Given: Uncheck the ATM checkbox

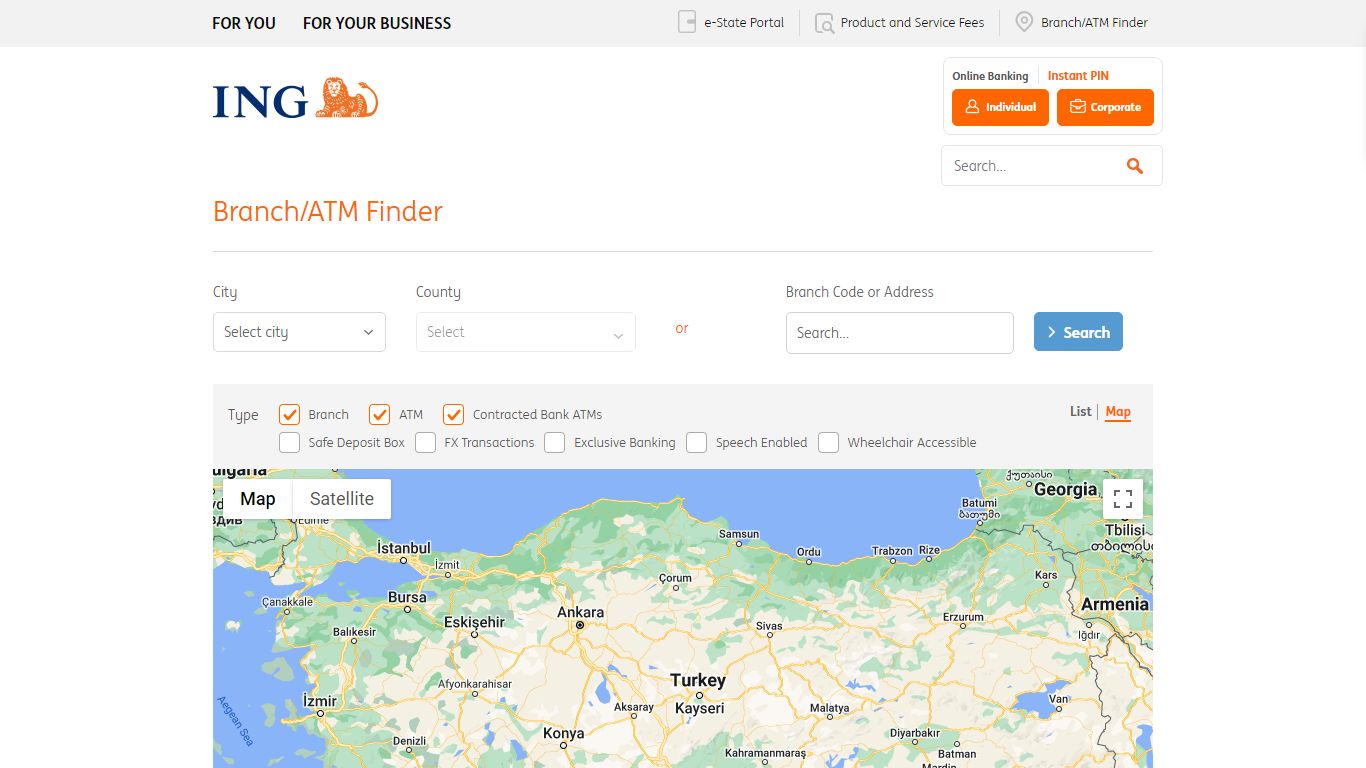Looking at the screenshot, I should [379, 414].
